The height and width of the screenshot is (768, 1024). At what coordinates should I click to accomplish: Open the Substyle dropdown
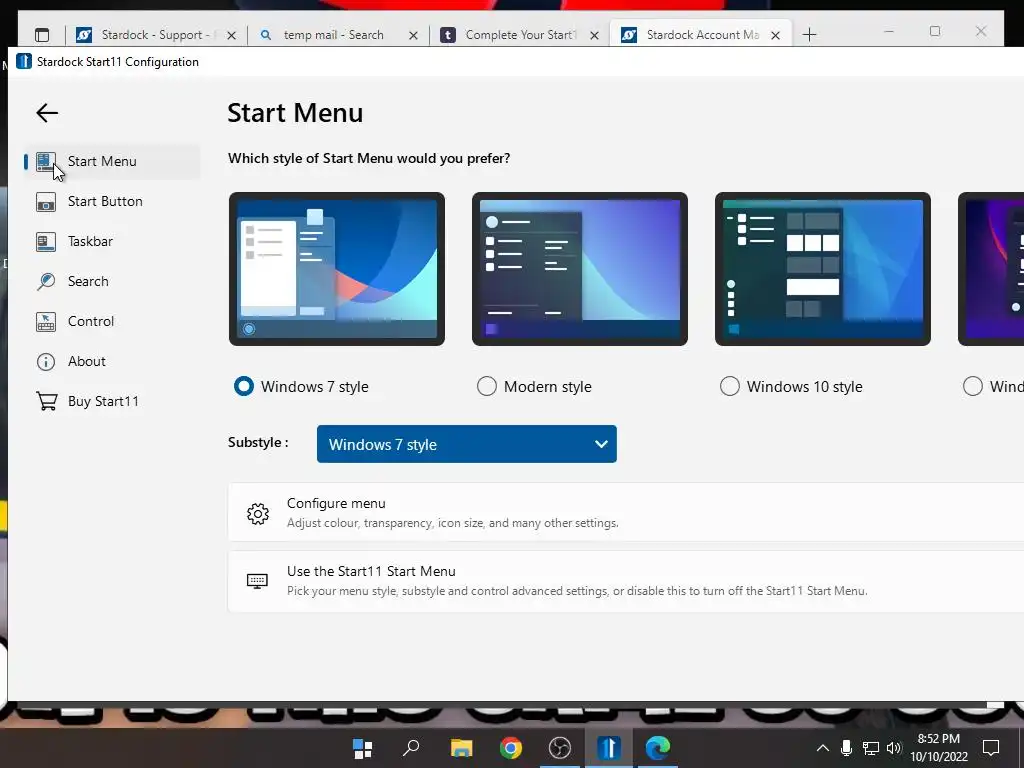(x=466, y=444)
